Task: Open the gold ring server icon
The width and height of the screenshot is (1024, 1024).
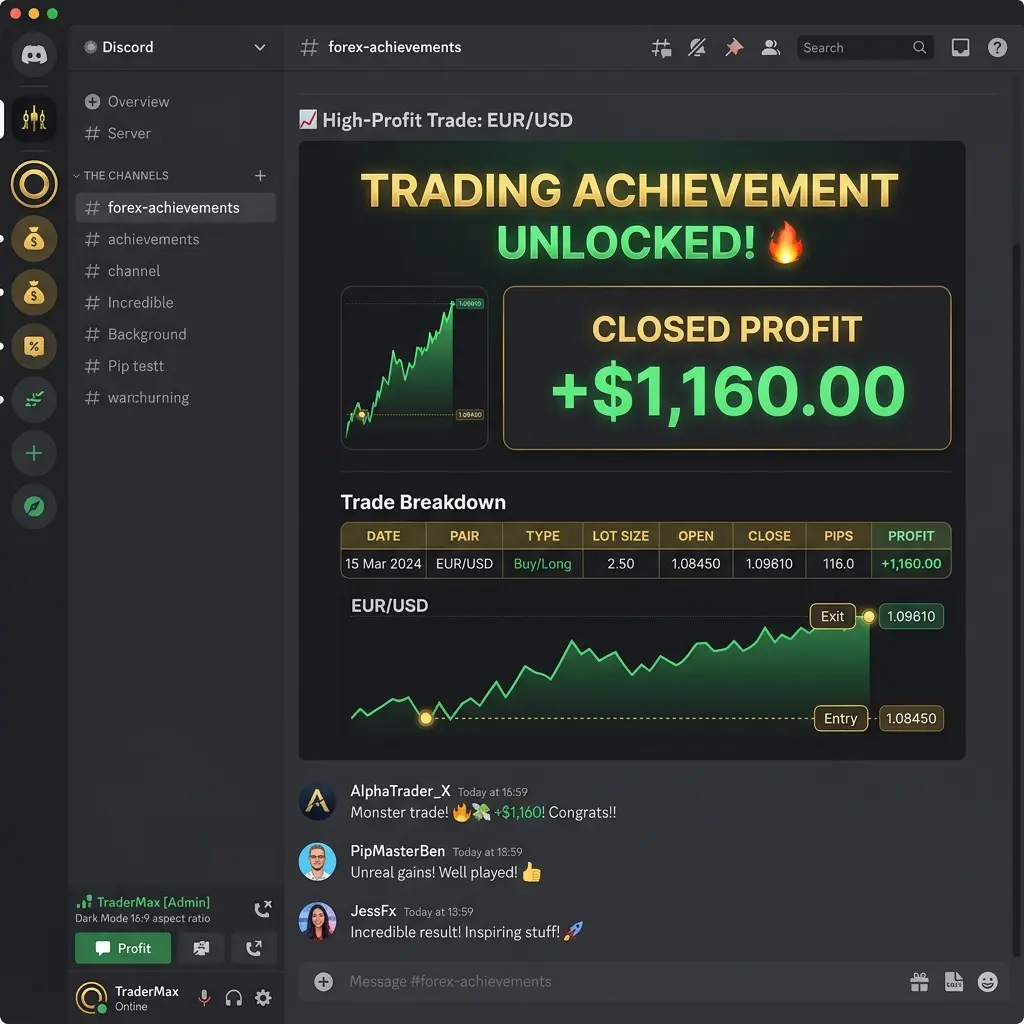Action: click(x=34, y=184)
